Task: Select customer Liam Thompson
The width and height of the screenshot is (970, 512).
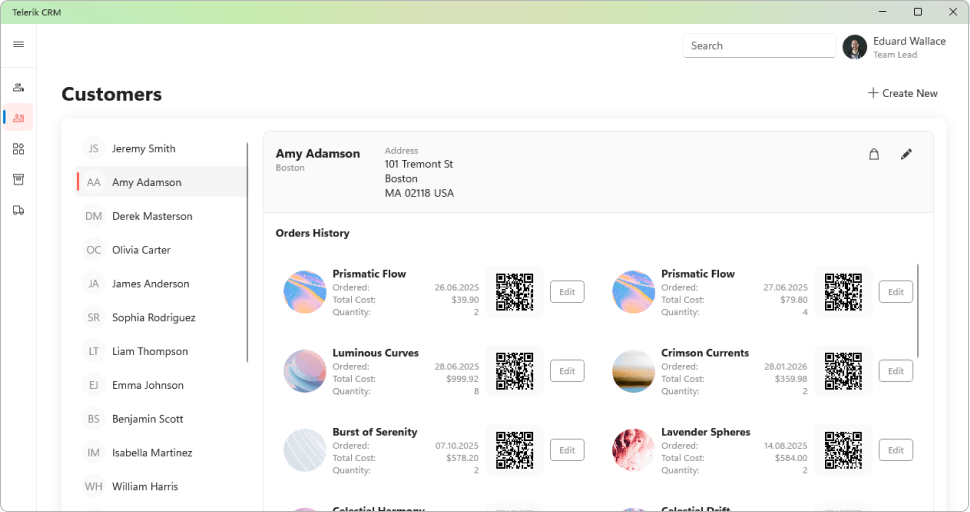Action: click(161, 351)
